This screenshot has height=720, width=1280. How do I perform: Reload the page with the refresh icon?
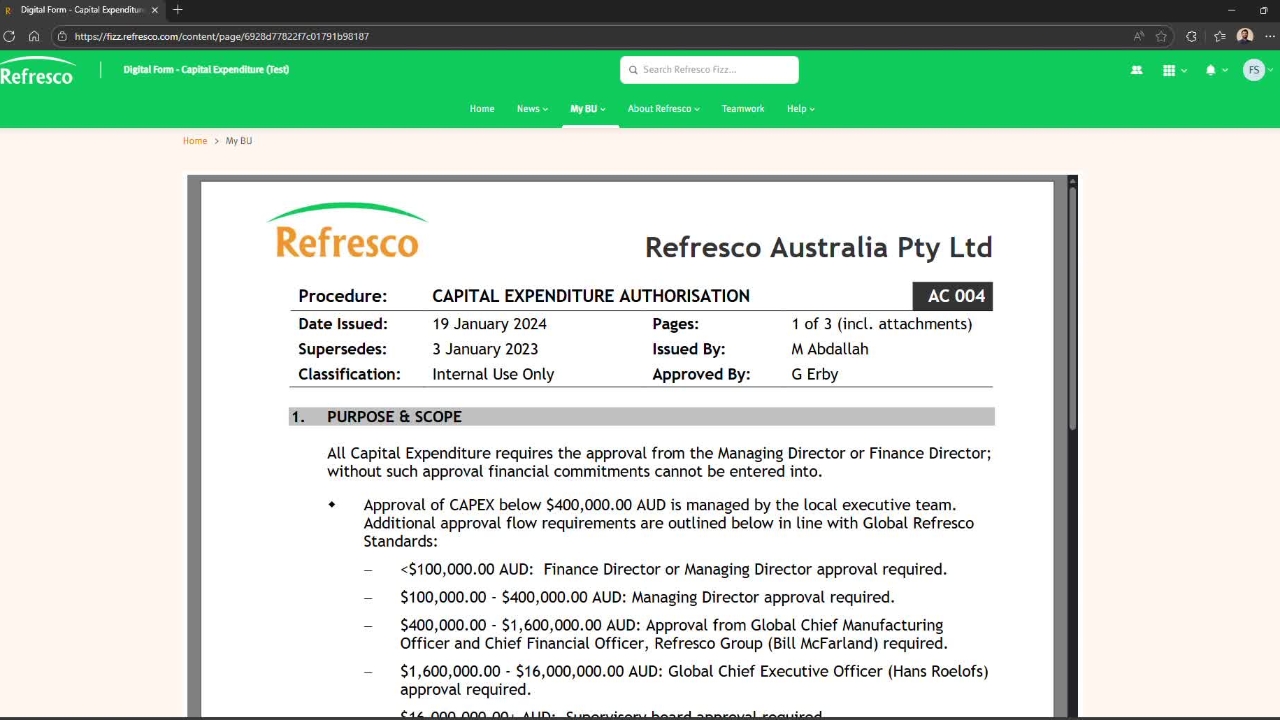coord(9,36)
